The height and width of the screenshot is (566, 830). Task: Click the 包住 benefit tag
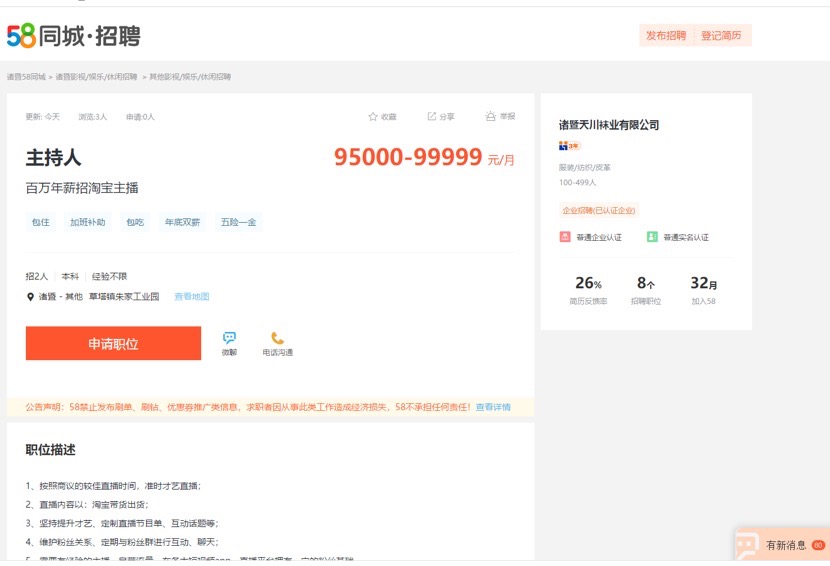41,222
